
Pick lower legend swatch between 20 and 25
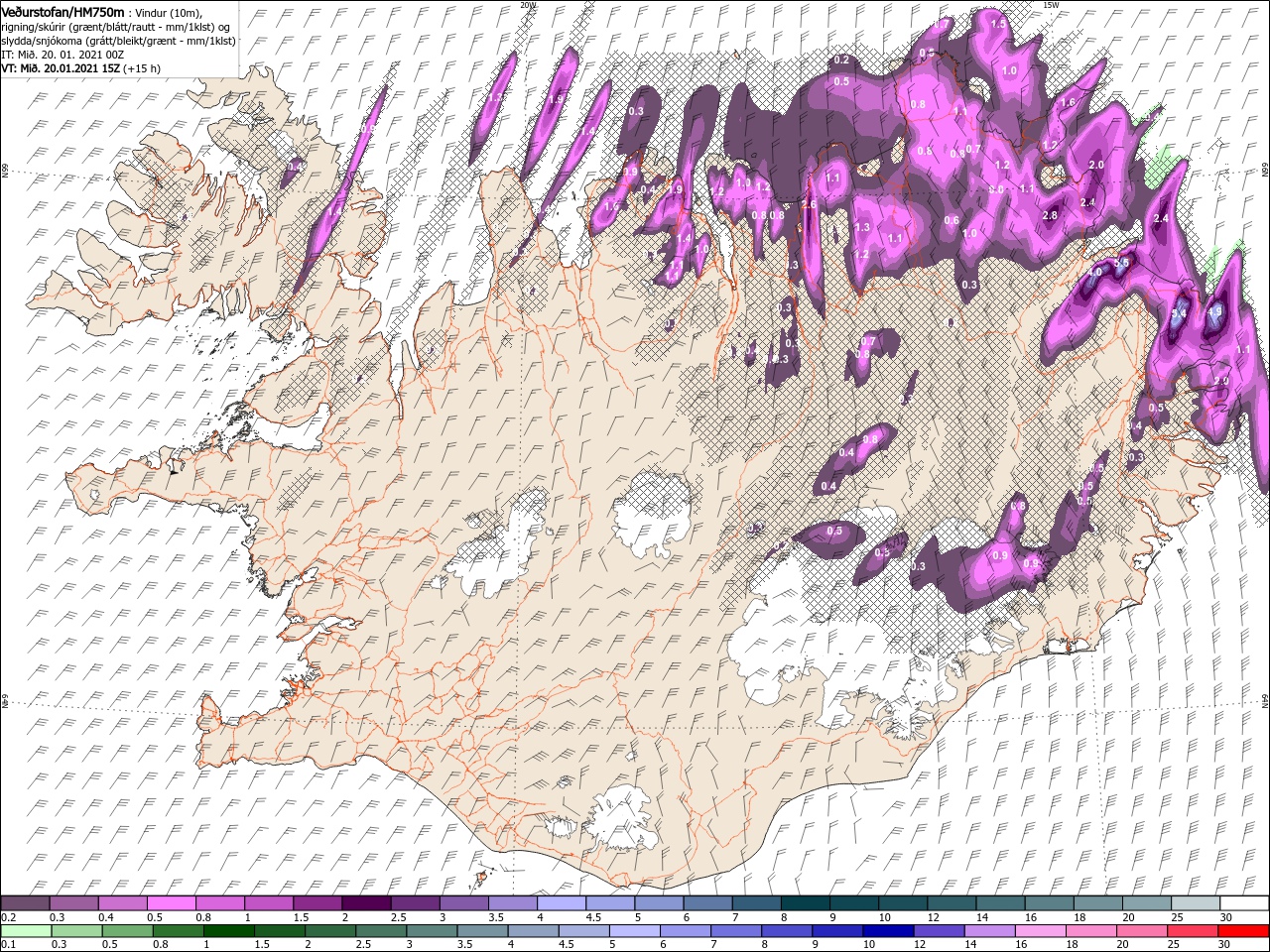pyautogui.click(x=1143, y=930)
